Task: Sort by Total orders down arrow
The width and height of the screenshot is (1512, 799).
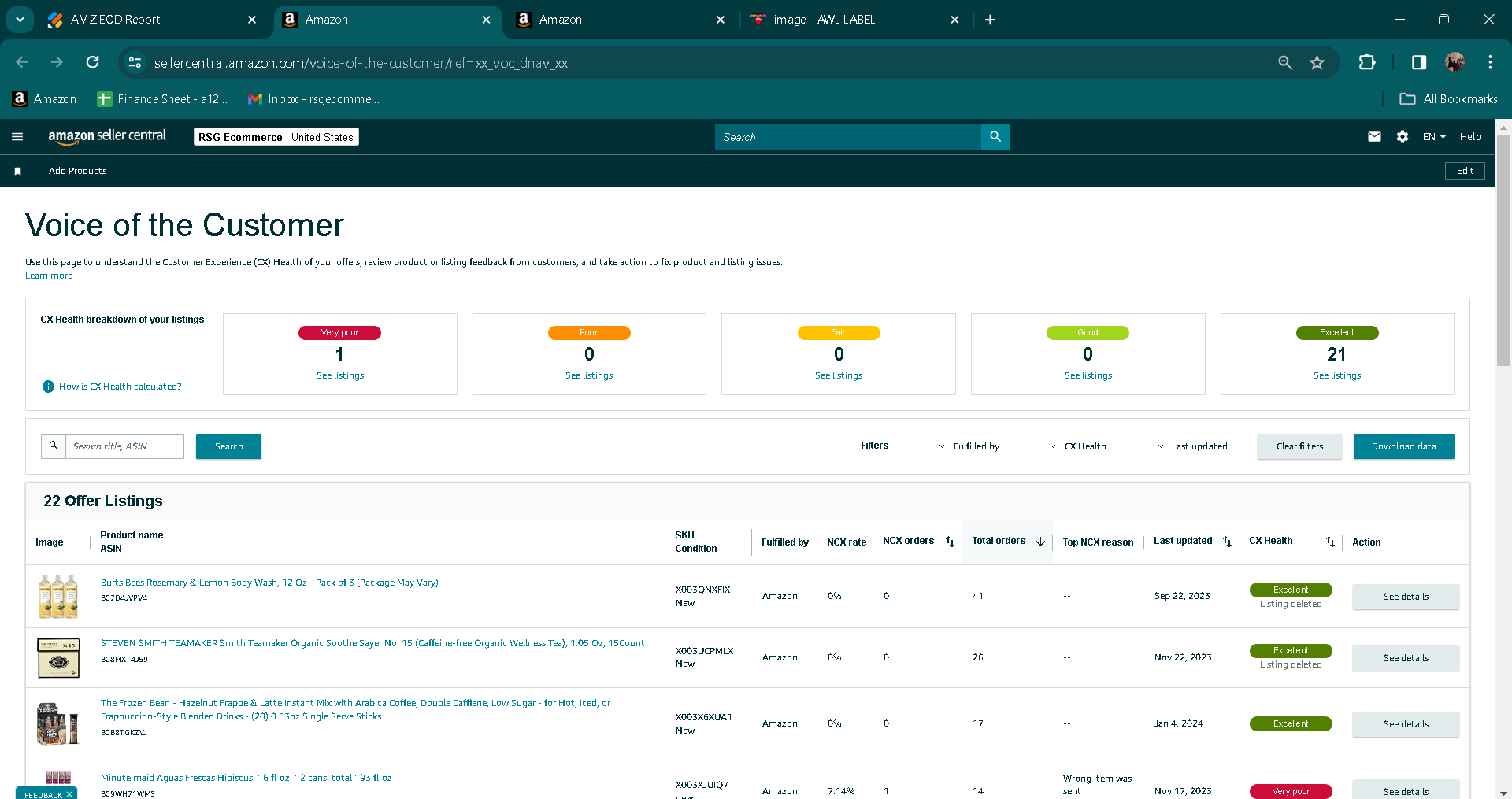Action: 1040,542
